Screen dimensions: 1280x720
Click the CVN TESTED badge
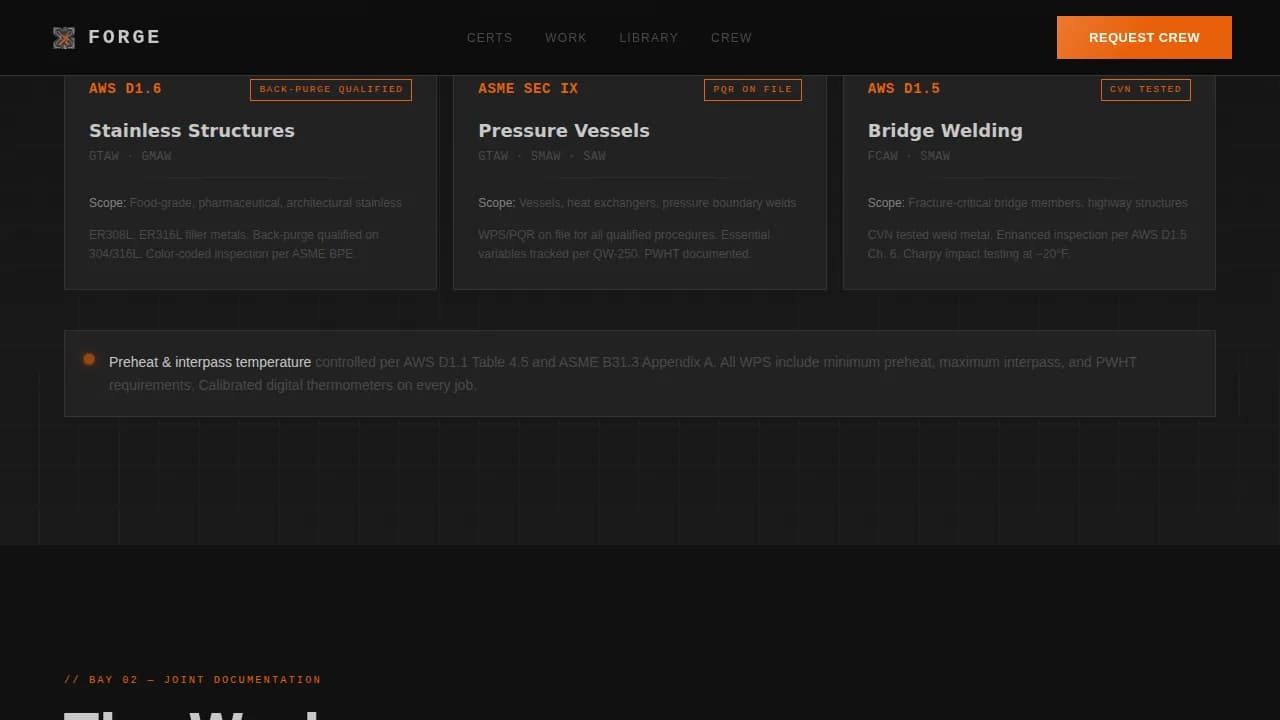click(1145, 89)
